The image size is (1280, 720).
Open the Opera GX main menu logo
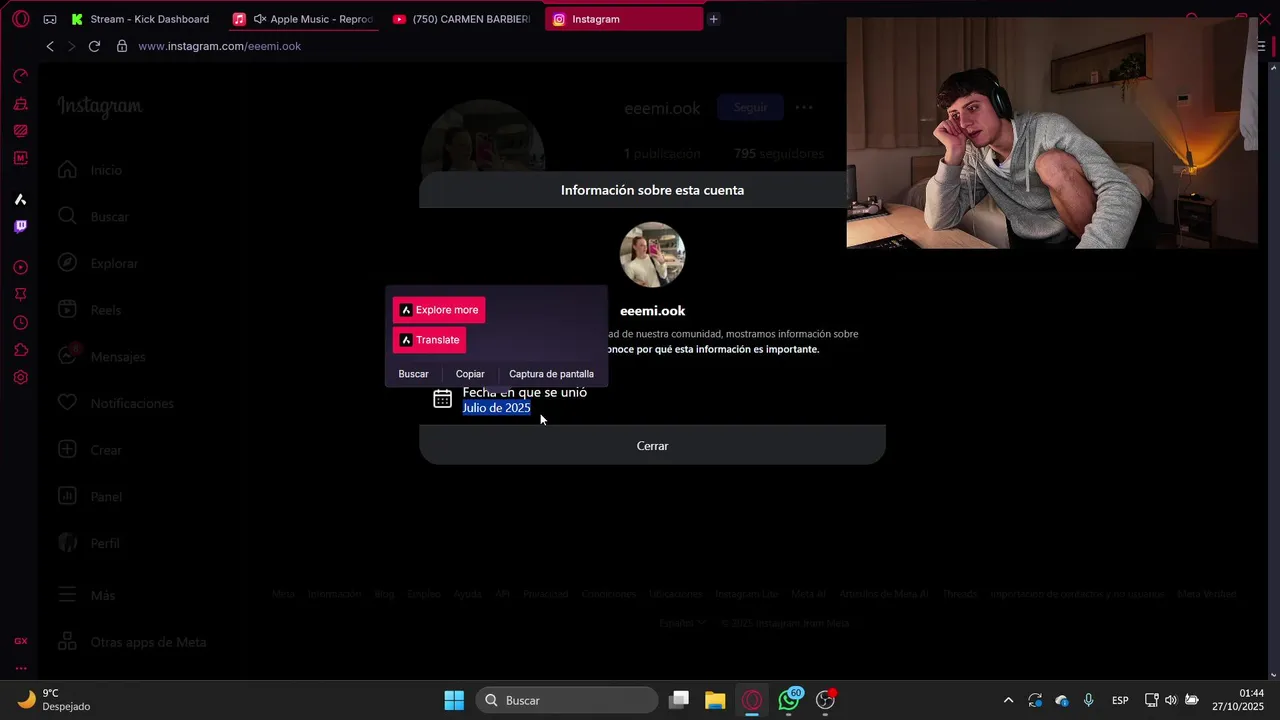pos(21,19)
